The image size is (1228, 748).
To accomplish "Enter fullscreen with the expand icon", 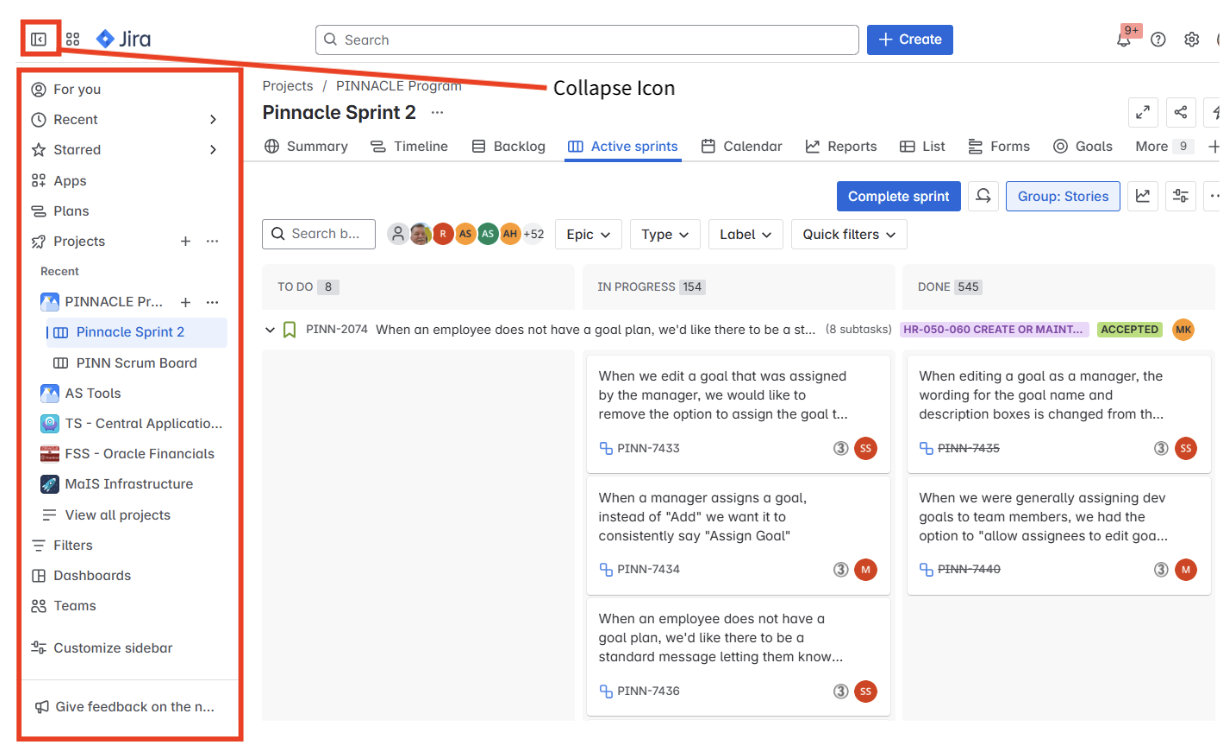I will point(1142,113).
